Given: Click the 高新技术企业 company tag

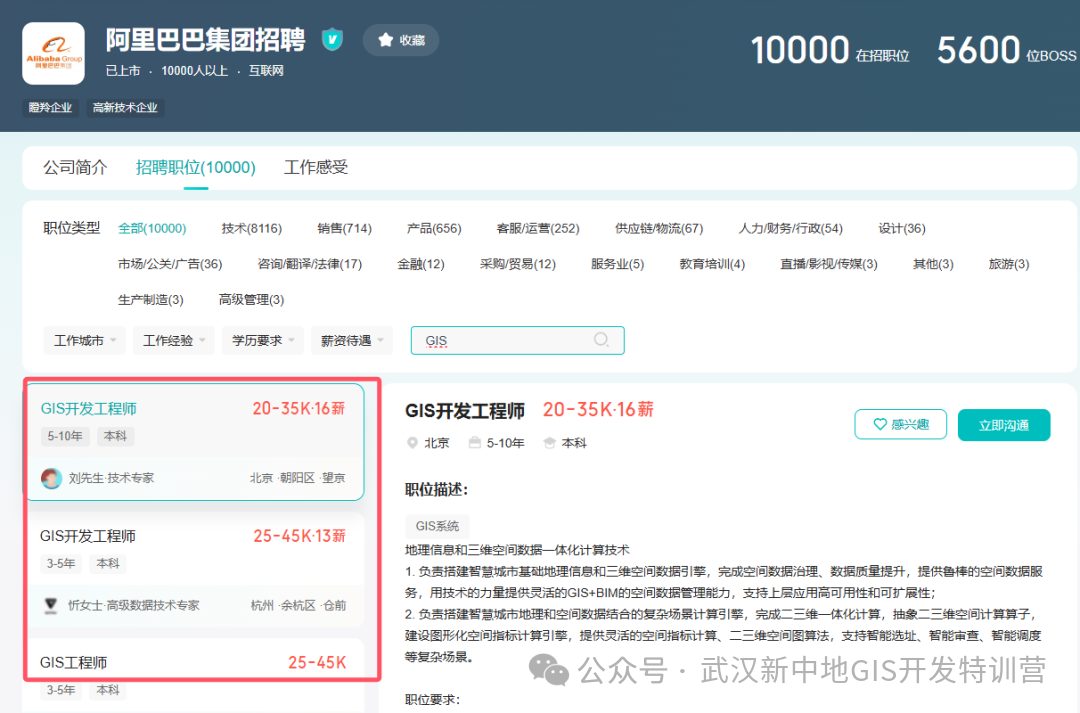Looking at the screenshot, I should [x=125, y=107].
